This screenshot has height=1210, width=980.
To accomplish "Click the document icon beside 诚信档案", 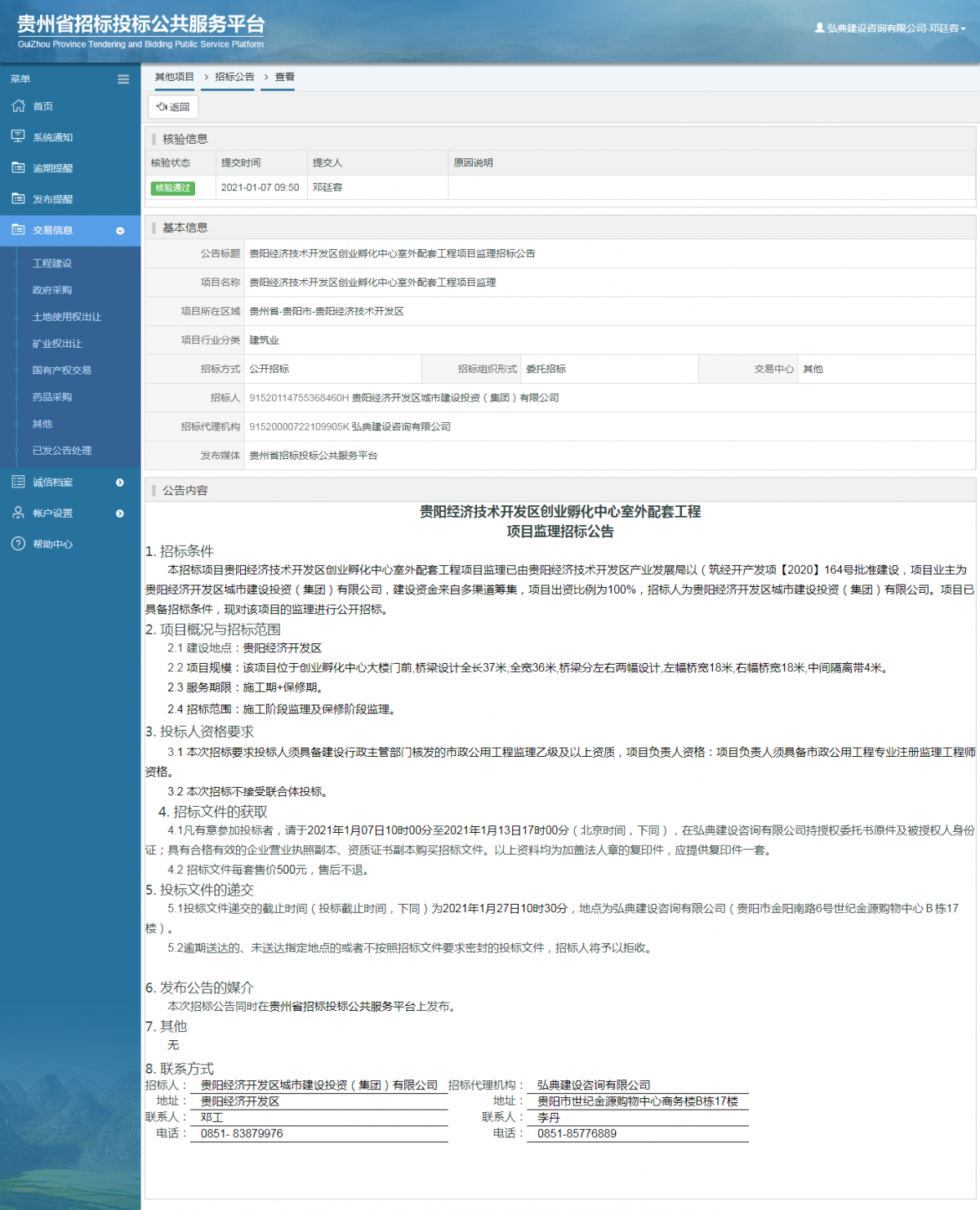I will tap(18, 482).
